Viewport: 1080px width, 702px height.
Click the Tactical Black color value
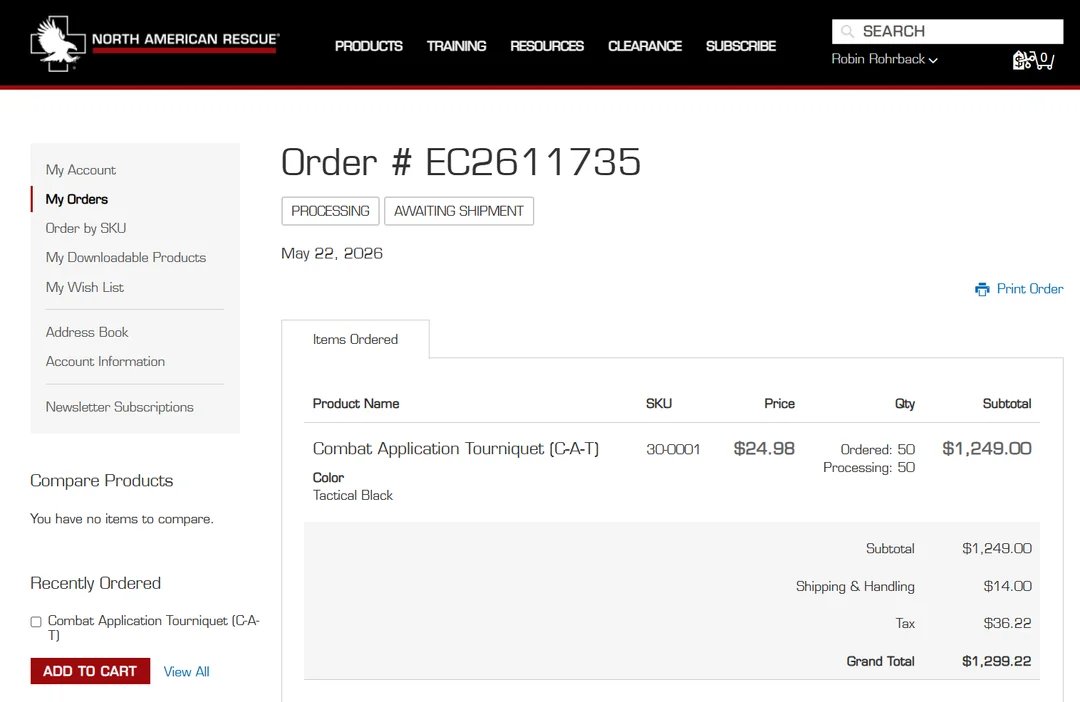click(x=353, y=495)
